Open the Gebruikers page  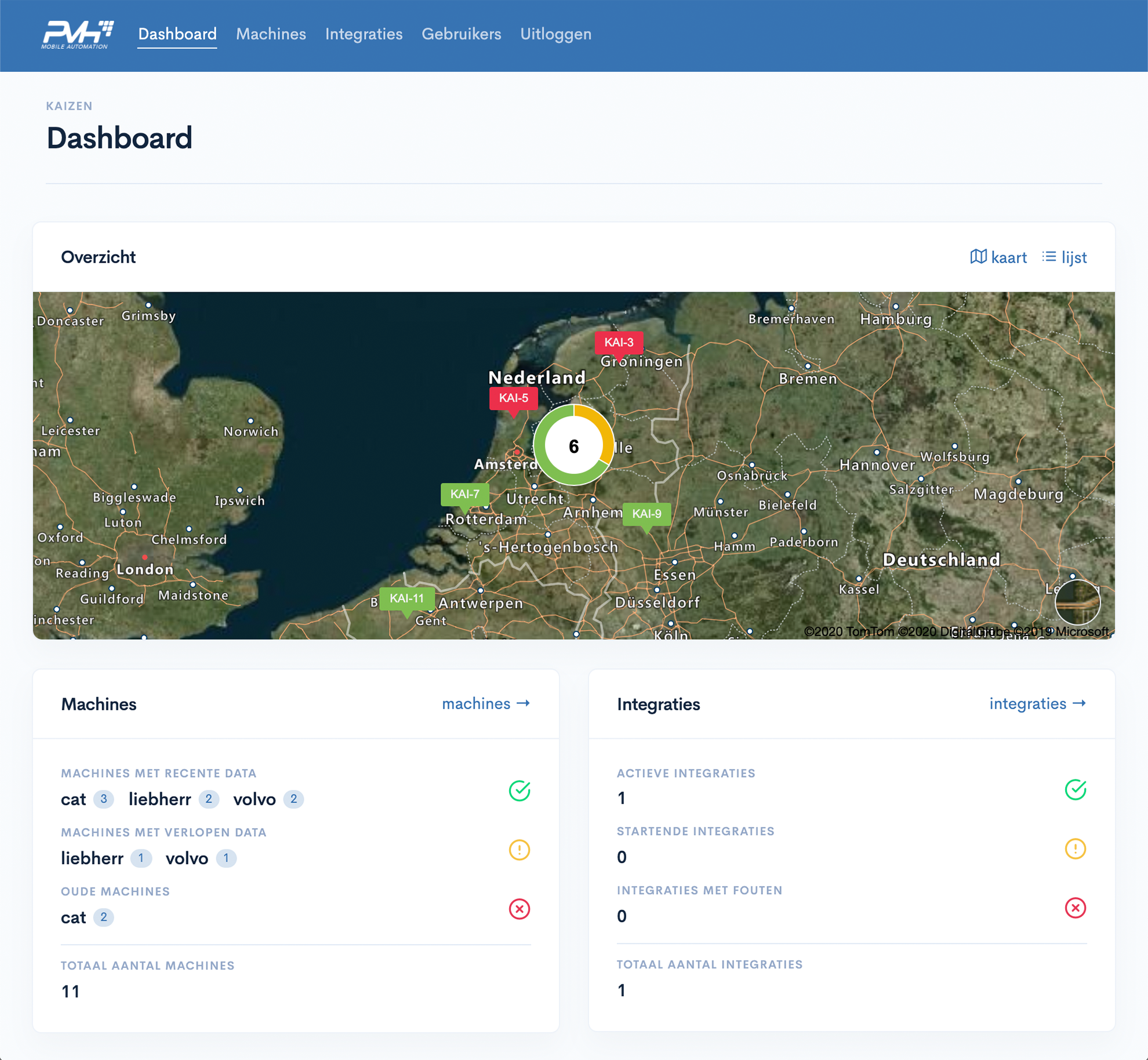tap(461, 34)
